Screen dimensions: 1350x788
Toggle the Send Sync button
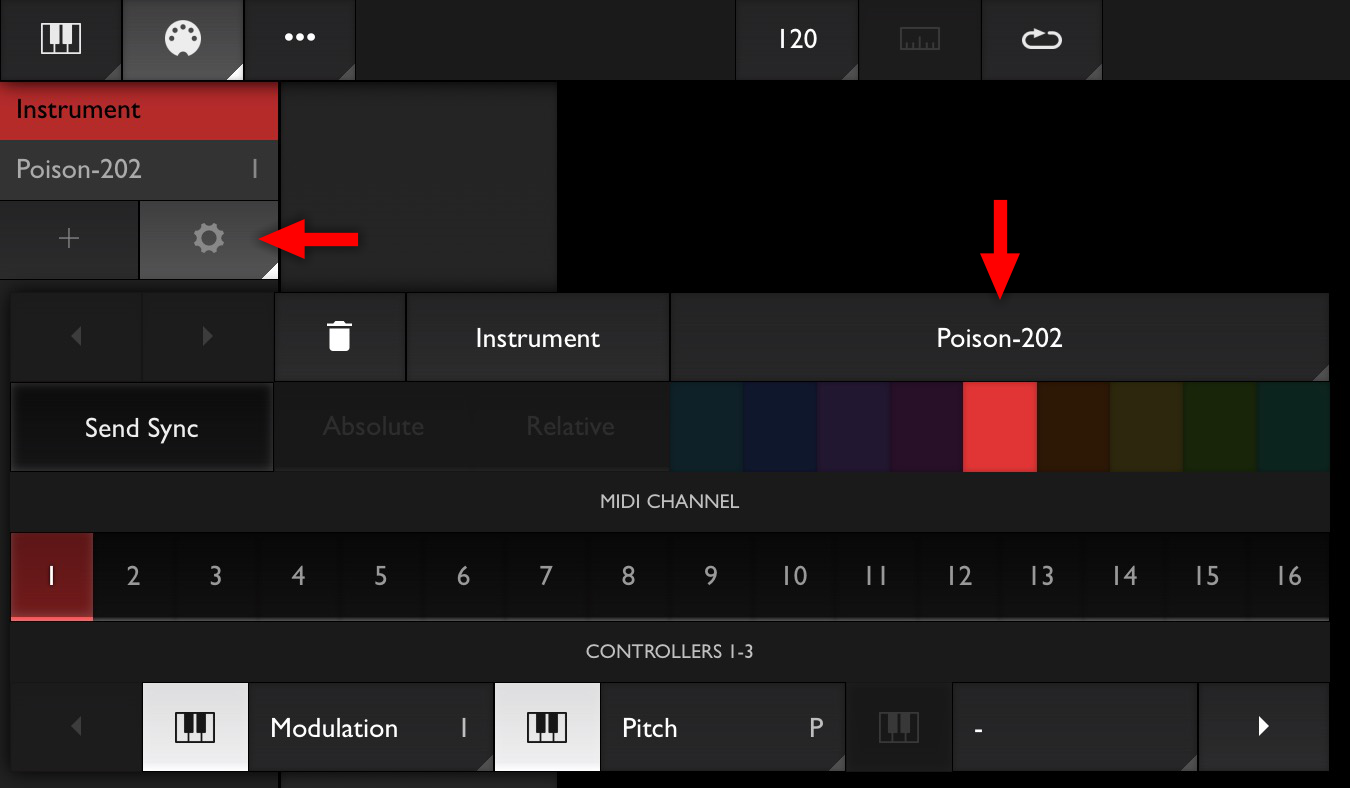coord(142,428)
